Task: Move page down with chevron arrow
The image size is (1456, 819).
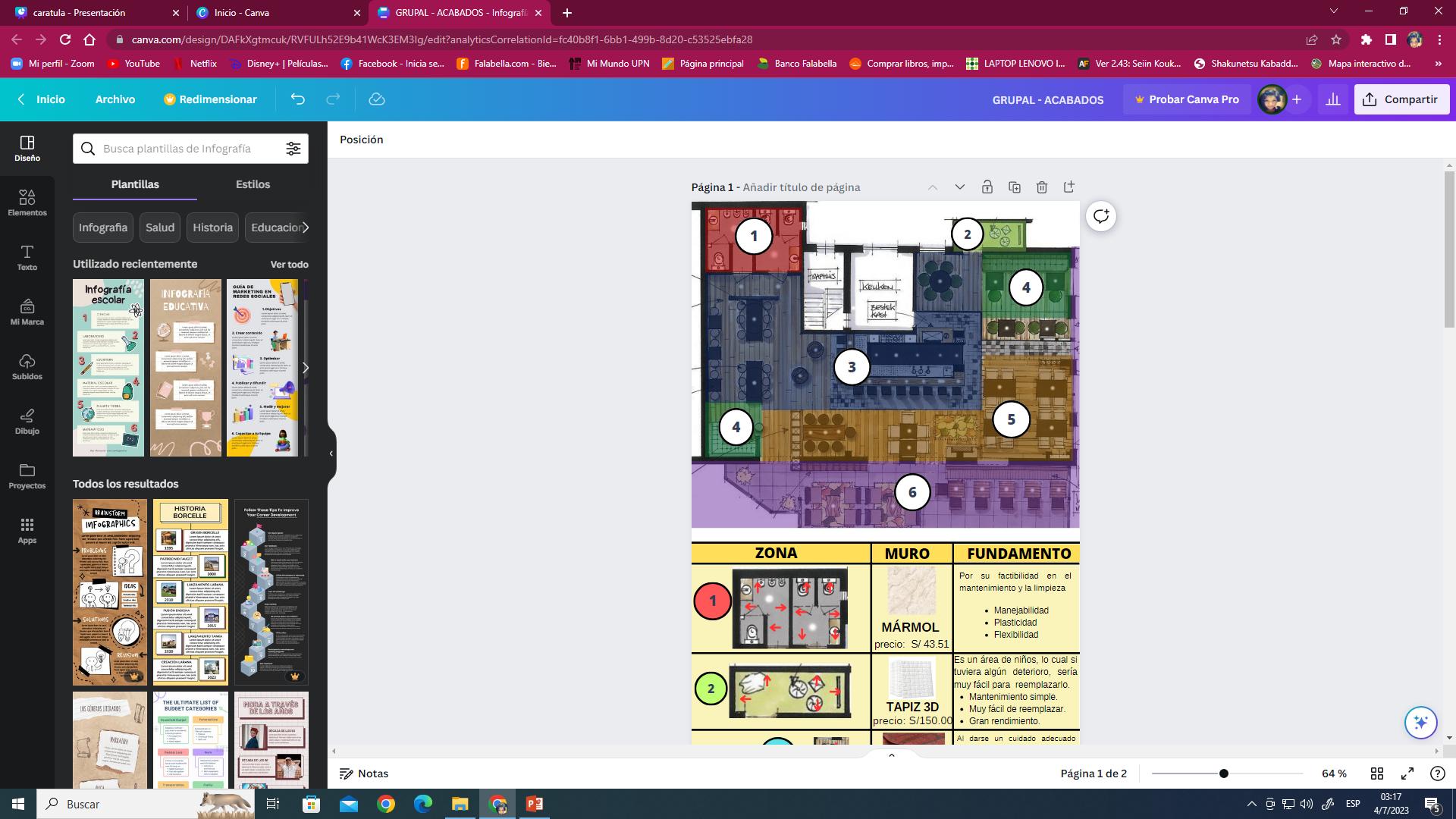Action: click(x=959, y=187)
